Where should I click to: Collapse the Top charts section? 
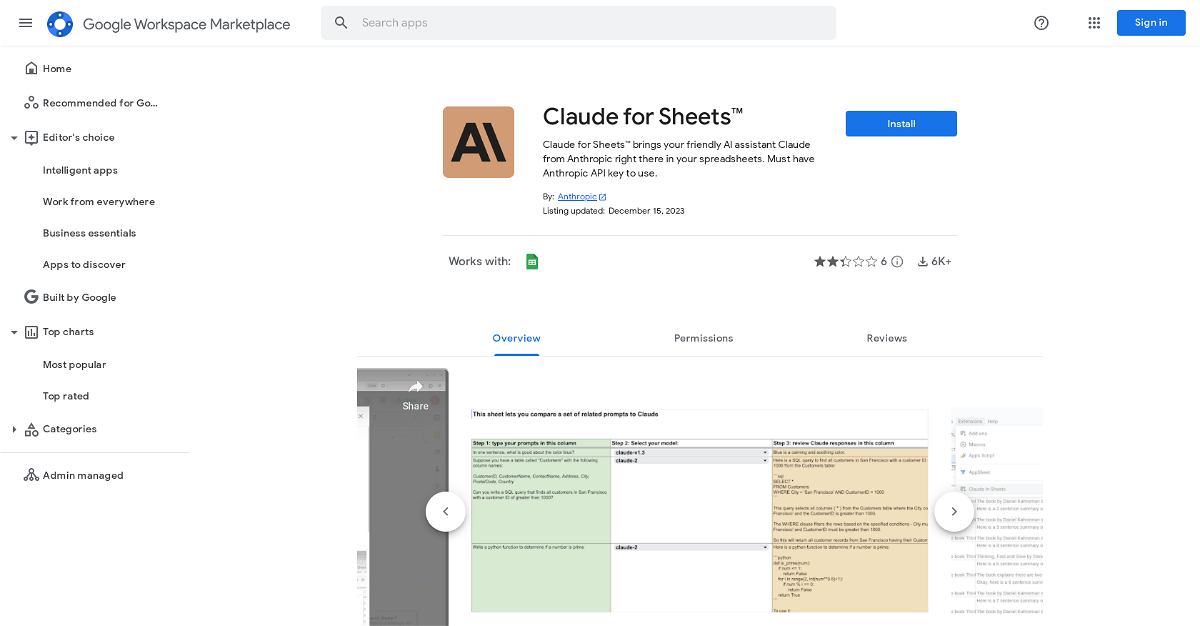click(x=14, y=332)
